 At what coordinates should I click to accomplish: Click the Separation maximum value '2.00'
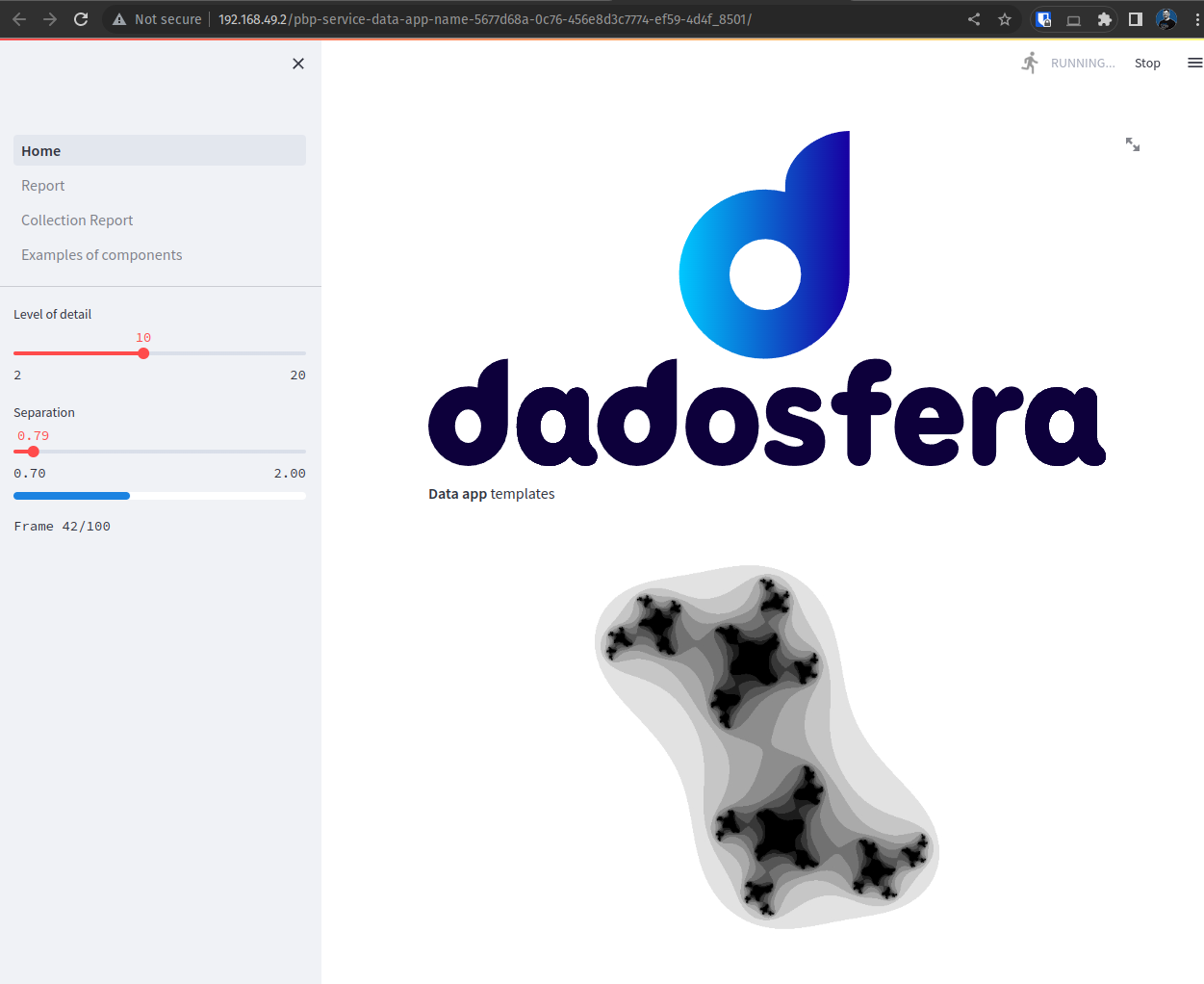(x=290, y=474)
